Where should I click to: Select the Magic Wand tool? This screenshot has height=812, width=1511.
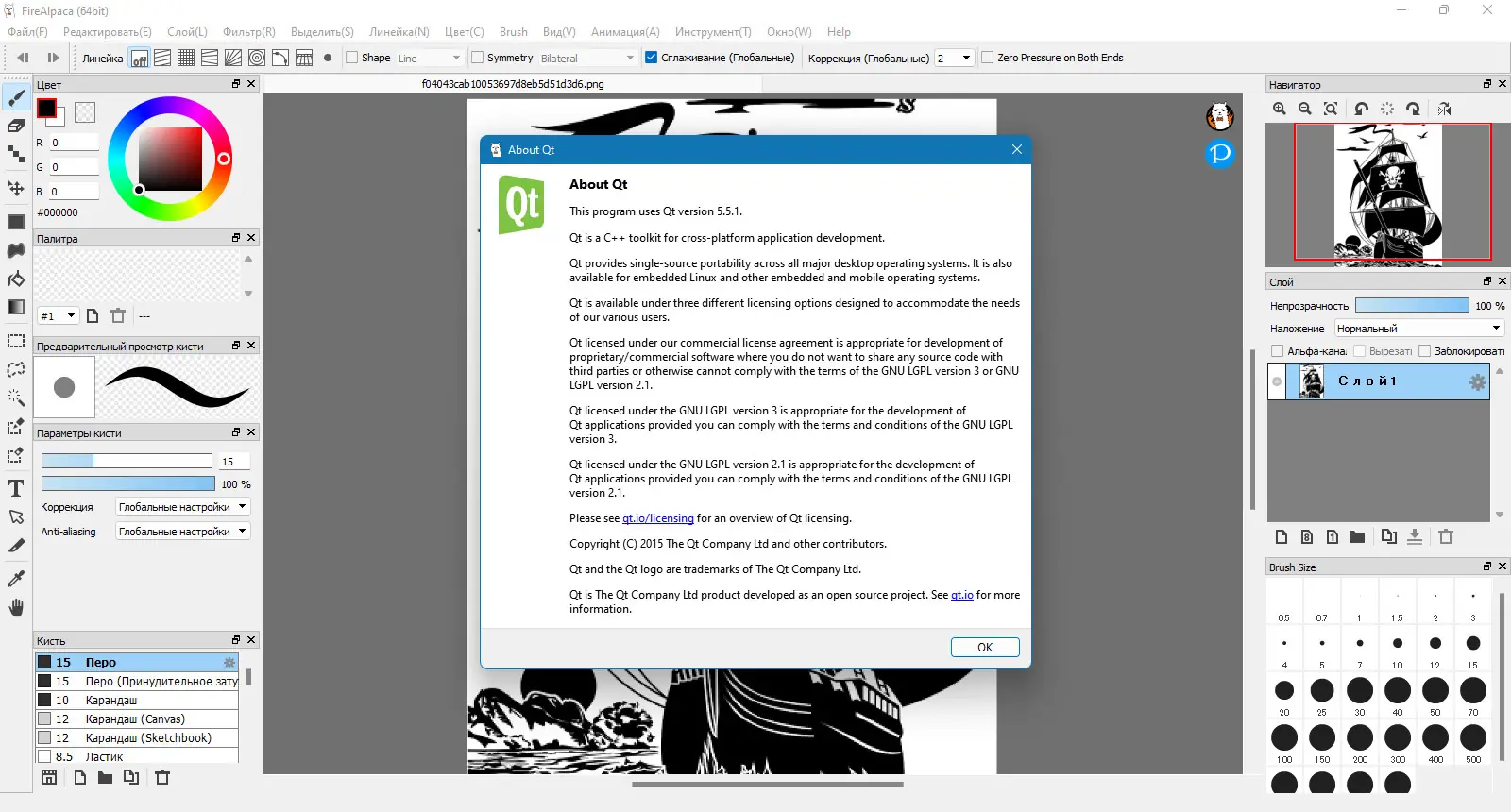click(16, 398)
